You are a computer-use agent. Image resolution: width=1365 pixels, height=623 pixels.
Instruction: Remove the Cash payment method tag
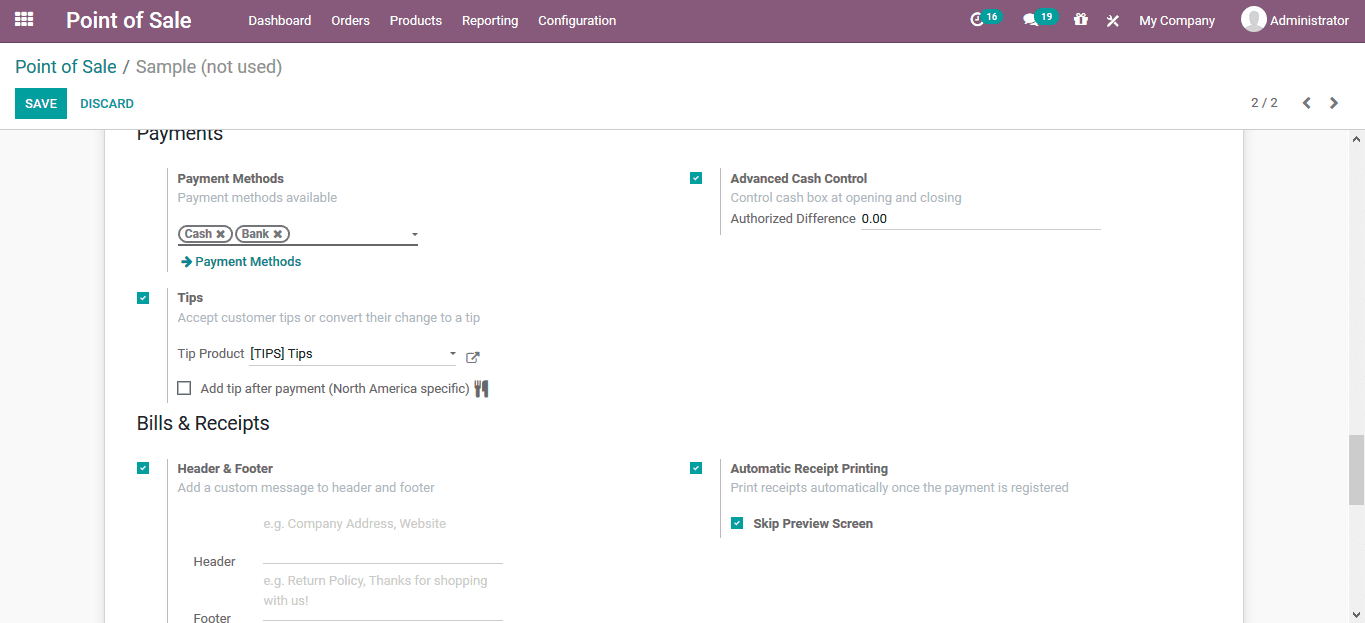coord(223,233)
